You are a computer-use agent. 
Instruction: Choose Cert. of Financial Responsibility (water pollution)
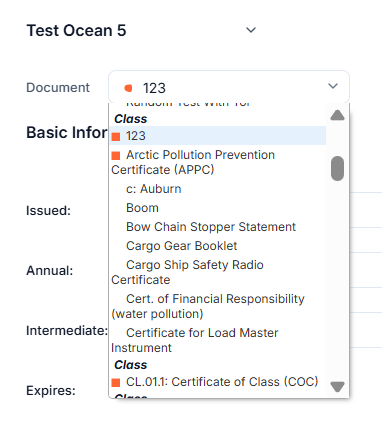218,306
